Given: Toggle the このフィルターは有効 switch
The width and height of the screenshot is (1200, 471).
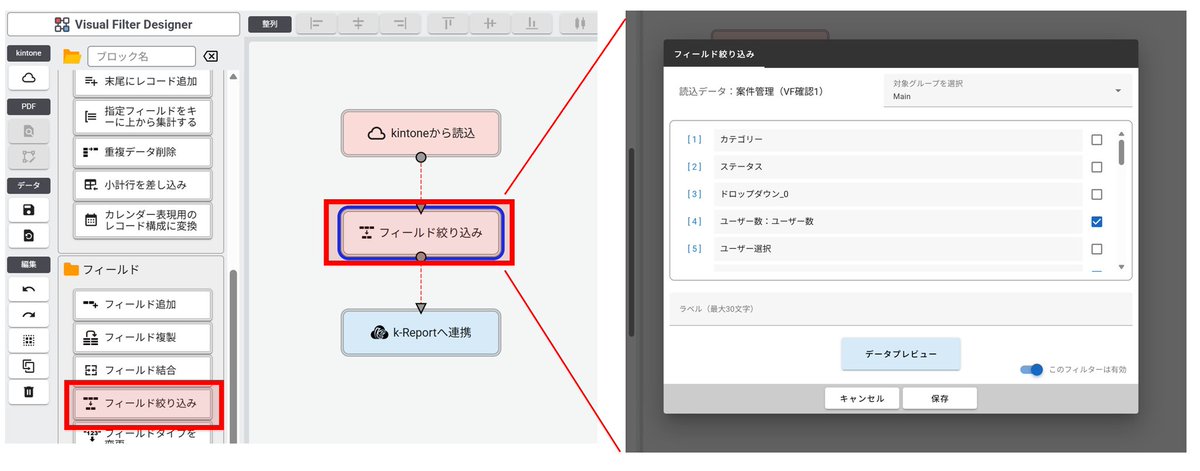Looking at the screenshot, I should pyautogui.click(x=1030, y=370).
